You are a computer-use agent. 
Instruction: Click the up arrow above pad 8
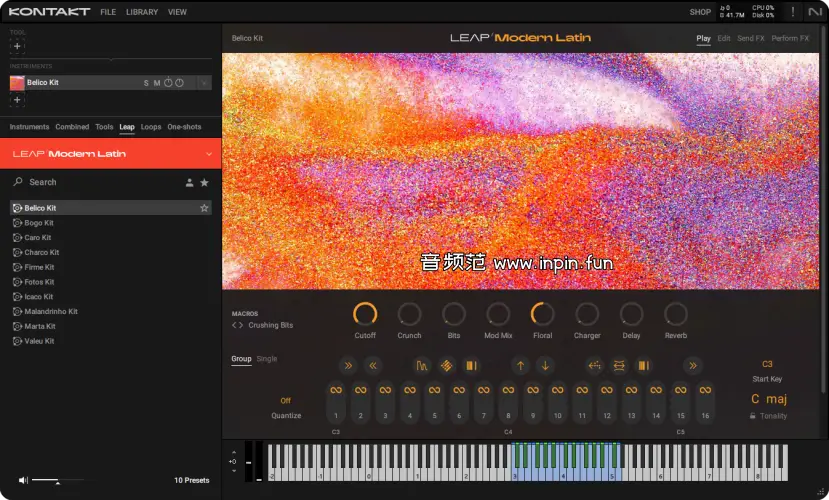point(520,365)
